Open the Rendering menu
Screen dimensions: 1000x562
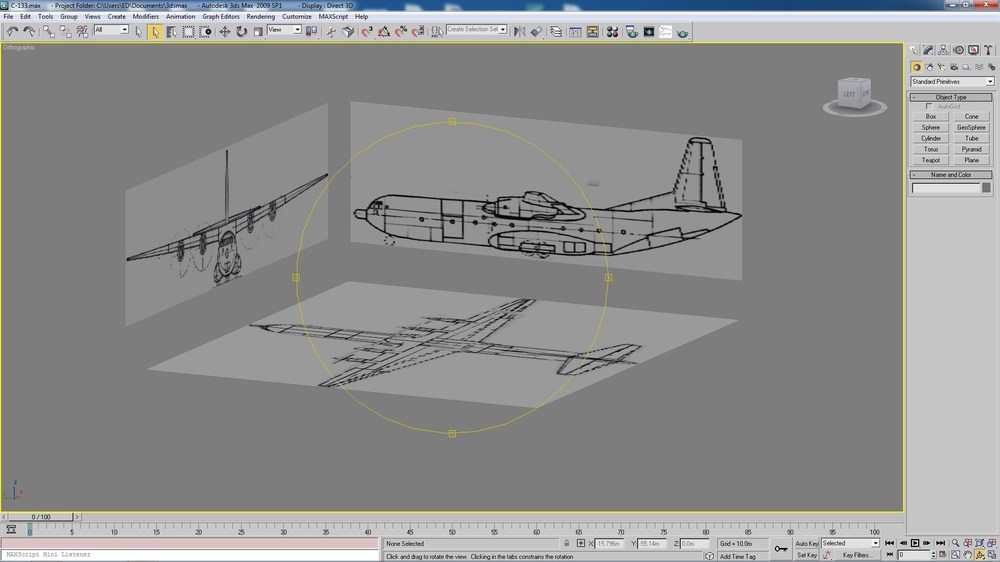point(260,17)
